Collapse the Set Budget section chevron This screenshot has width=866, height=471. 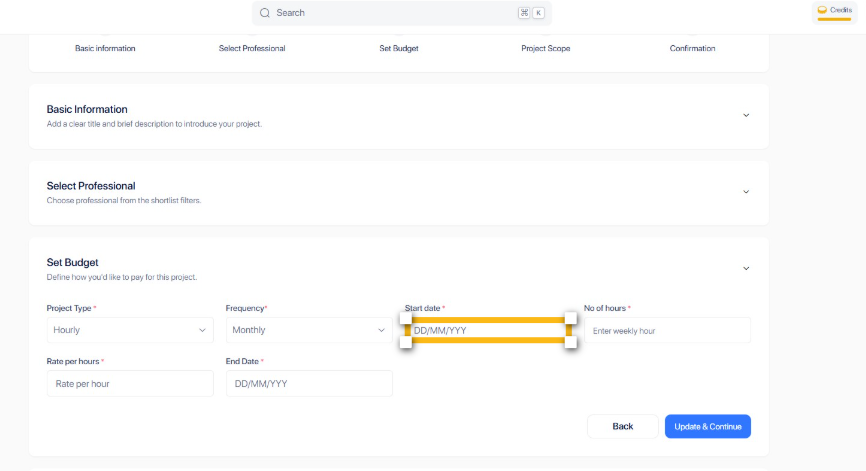point(746,268)
